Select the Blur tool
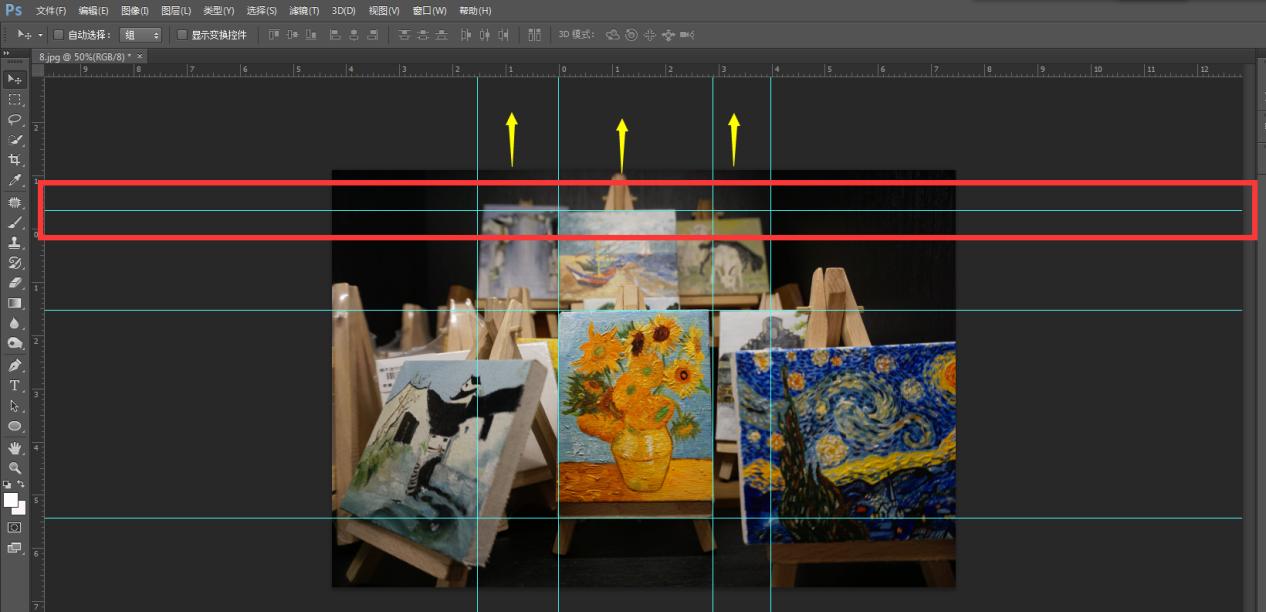 [15, 323]
